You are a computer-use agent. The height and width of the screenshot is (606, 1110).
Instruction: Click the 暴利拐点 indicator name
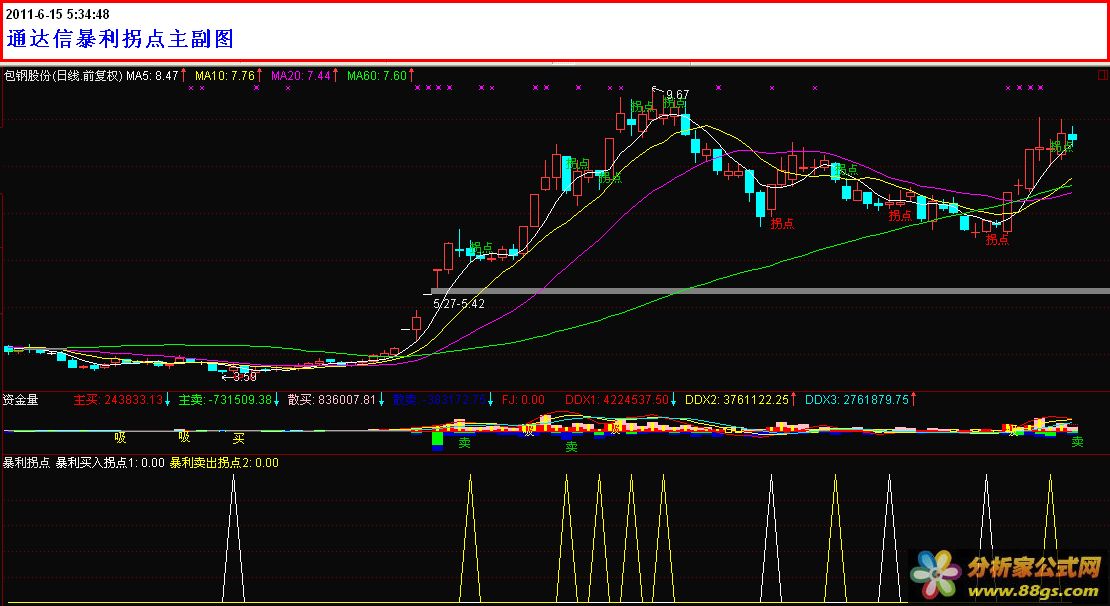coord(26,463)
